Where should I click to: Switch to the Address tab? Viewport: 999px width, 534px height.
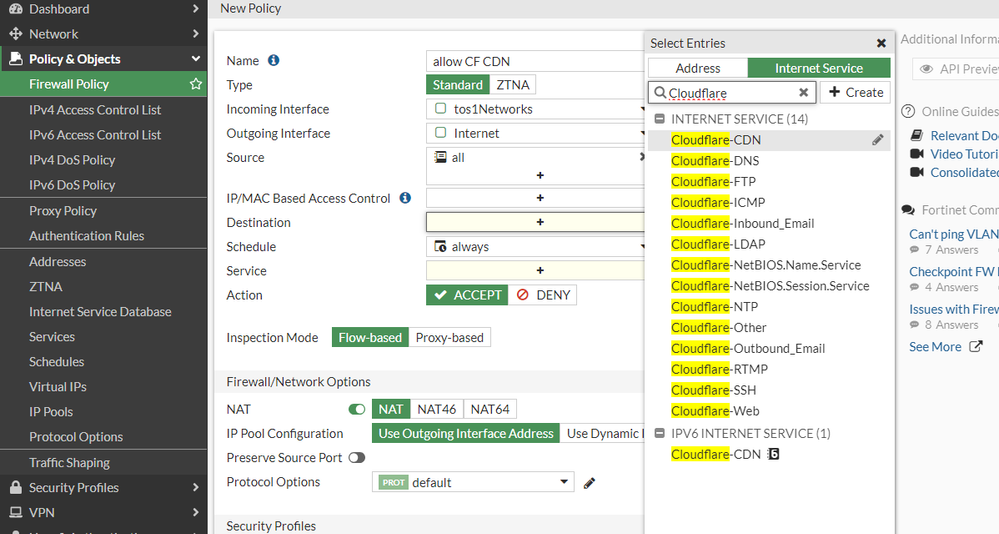(x=698, y=68)
